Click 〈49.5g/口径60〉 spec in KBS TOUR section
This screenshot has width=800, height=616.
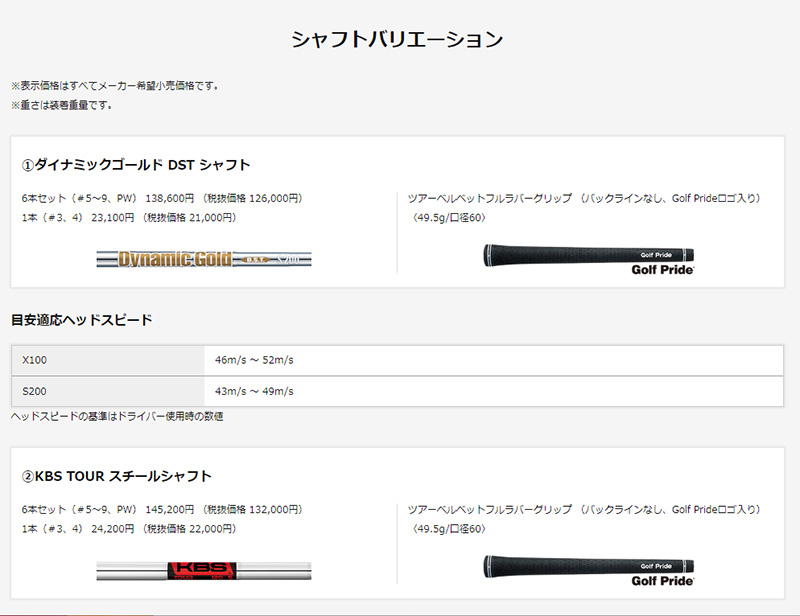tap(447, 529)
